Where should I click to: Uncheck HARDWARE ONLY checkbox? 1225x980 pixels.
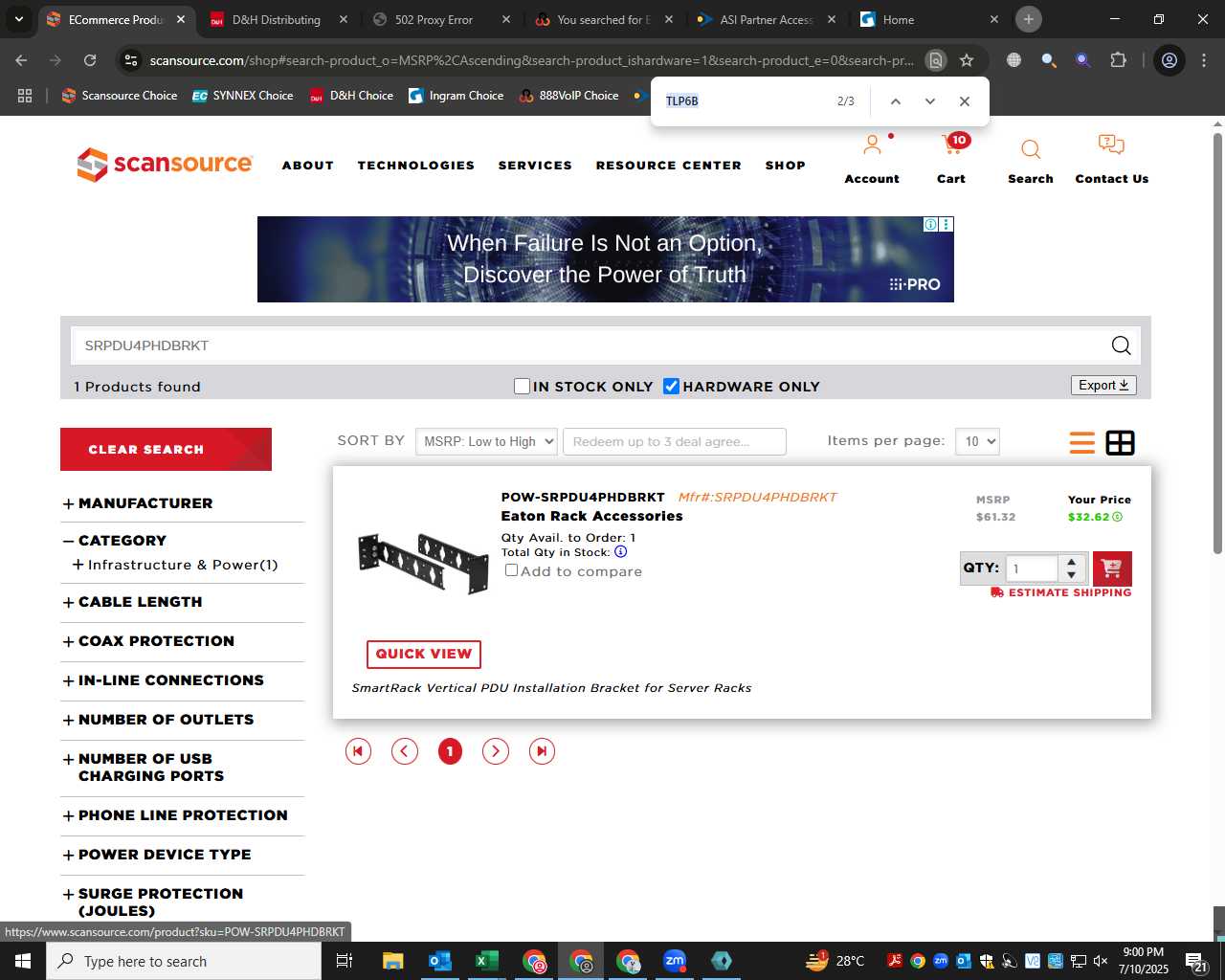(x=672, y=387)
